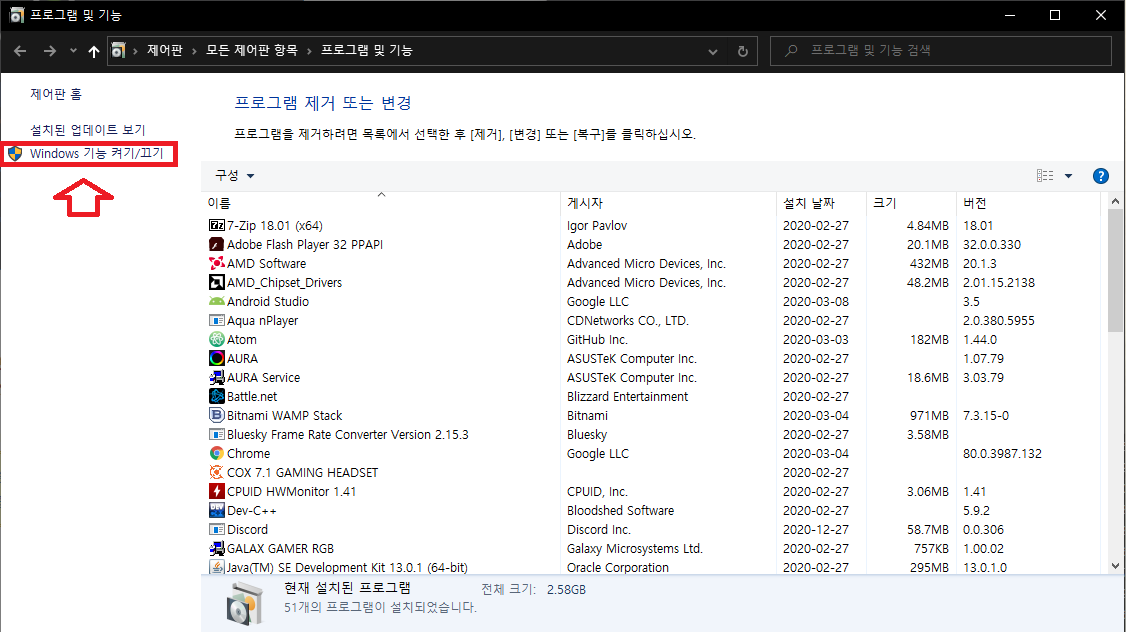The width and height of the screenshot is (1126, 632).
Task: Expand the address bar history dropdown
Action: coord(712,51)
